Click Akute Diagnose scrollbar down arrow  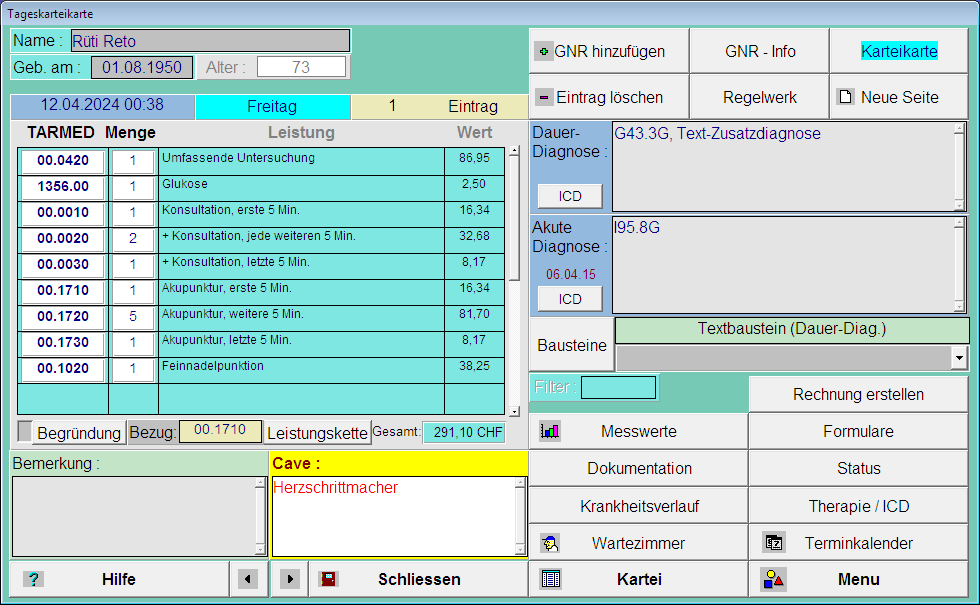pos(959,306)
